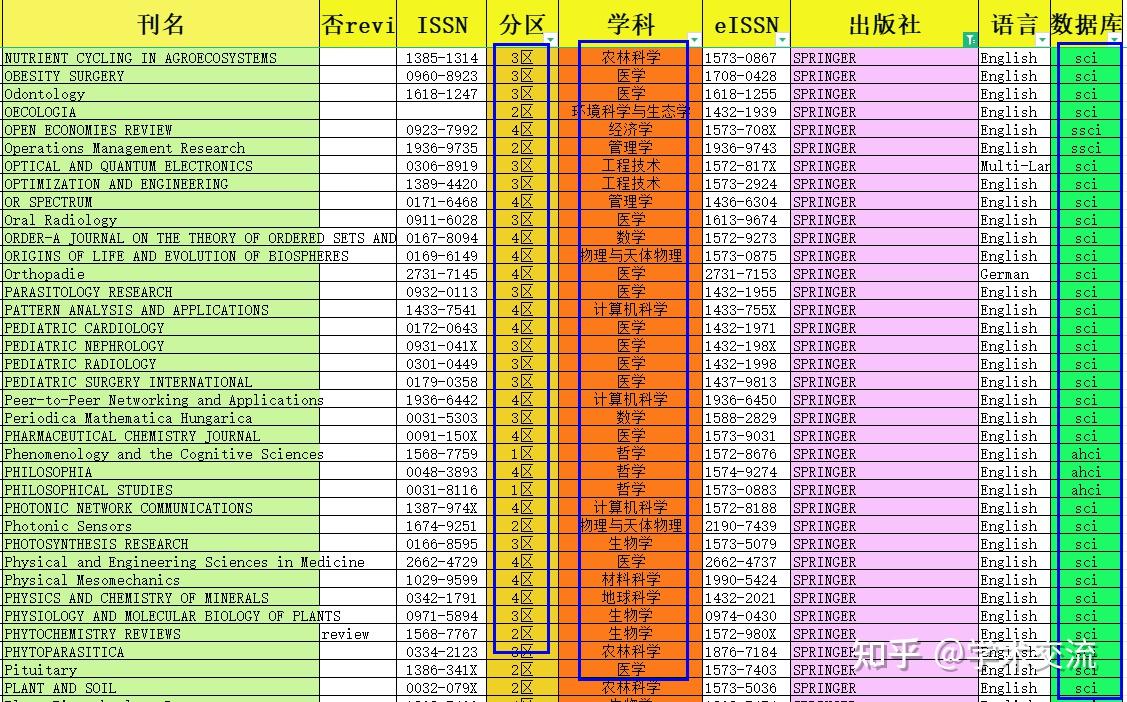1127x702 pixels.
Task: Select the 否revi column header
Action: point(357,22)
